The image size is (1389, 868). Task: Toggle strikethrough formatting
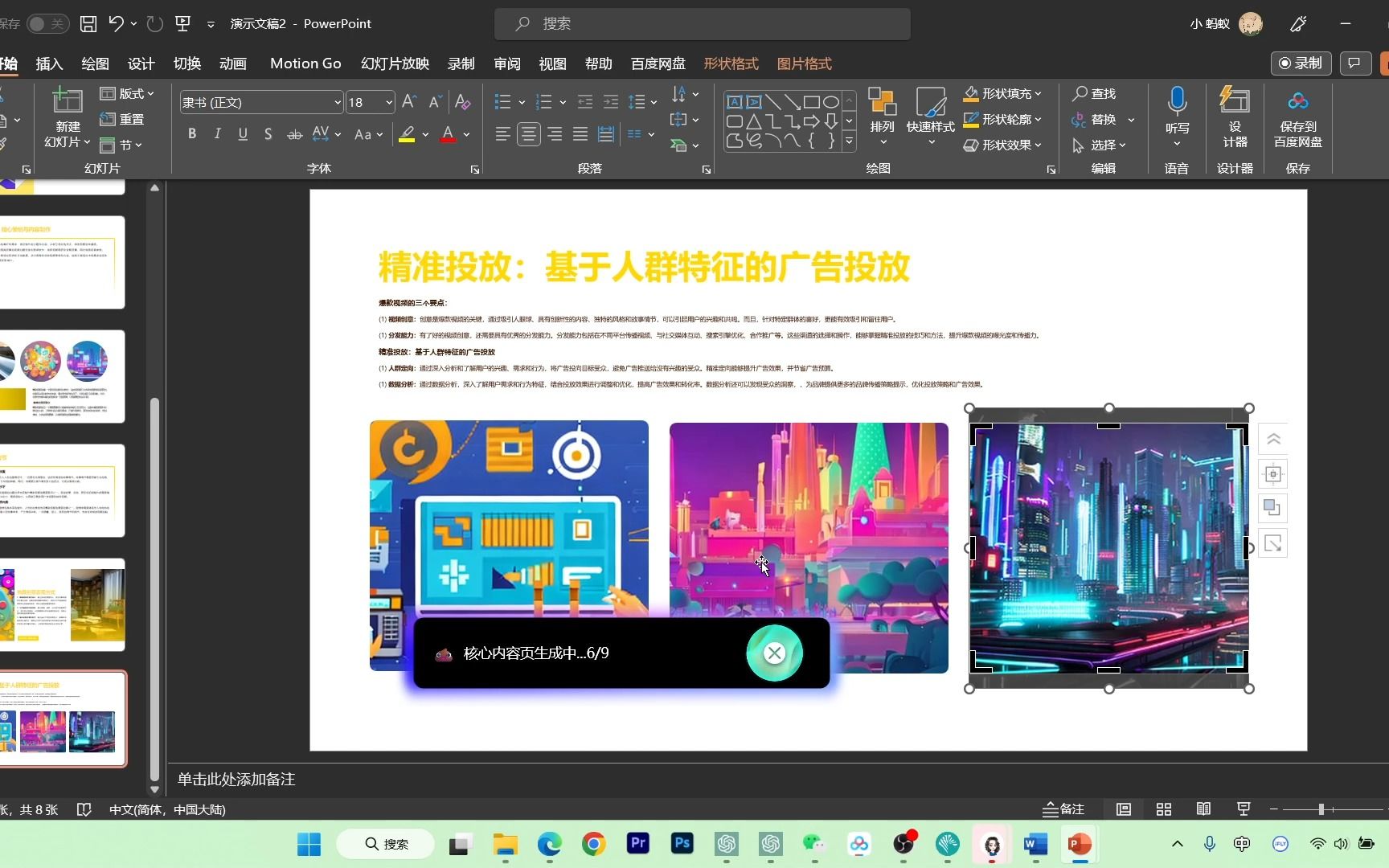(295, 134)
